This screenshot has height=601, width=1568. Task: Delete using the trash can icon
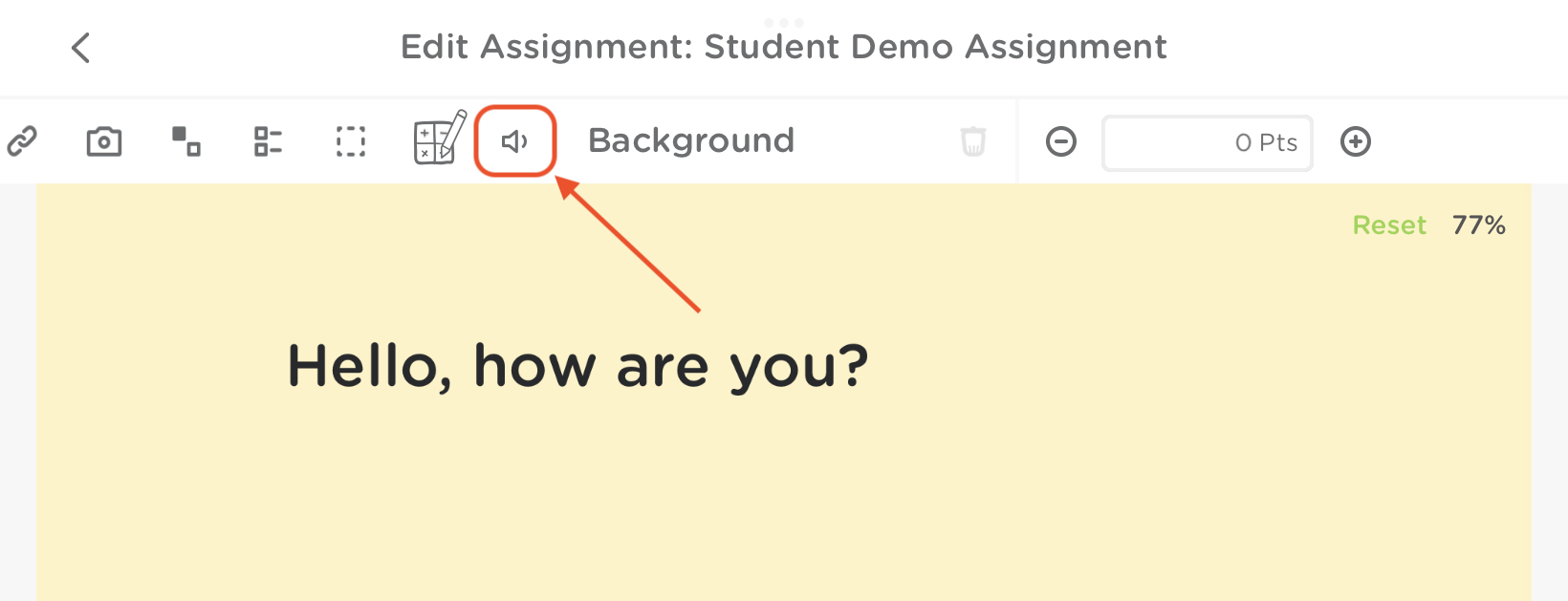pos(972,141)
